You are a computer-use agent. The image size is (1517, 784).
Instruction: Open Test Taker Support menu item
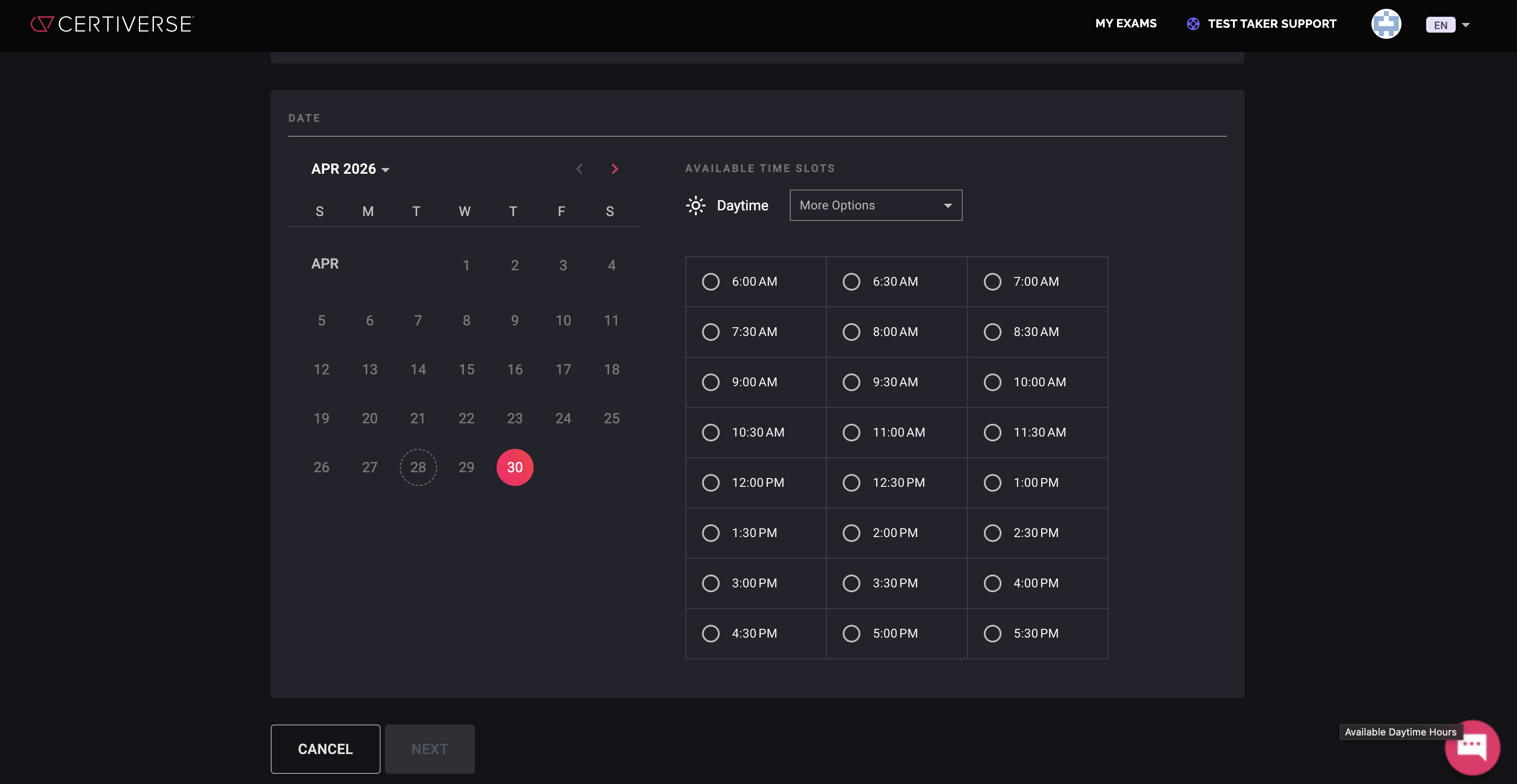1271,24
